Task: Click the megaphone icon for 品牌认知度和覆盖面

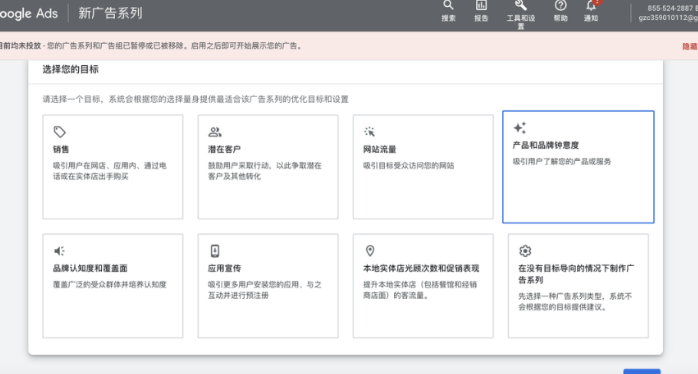Action: click(59, 251)
